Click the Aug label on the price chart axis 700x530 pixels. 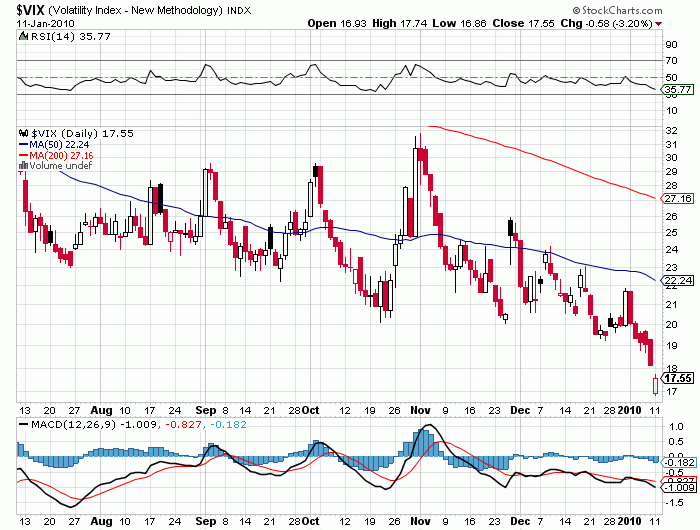[102, 409]
